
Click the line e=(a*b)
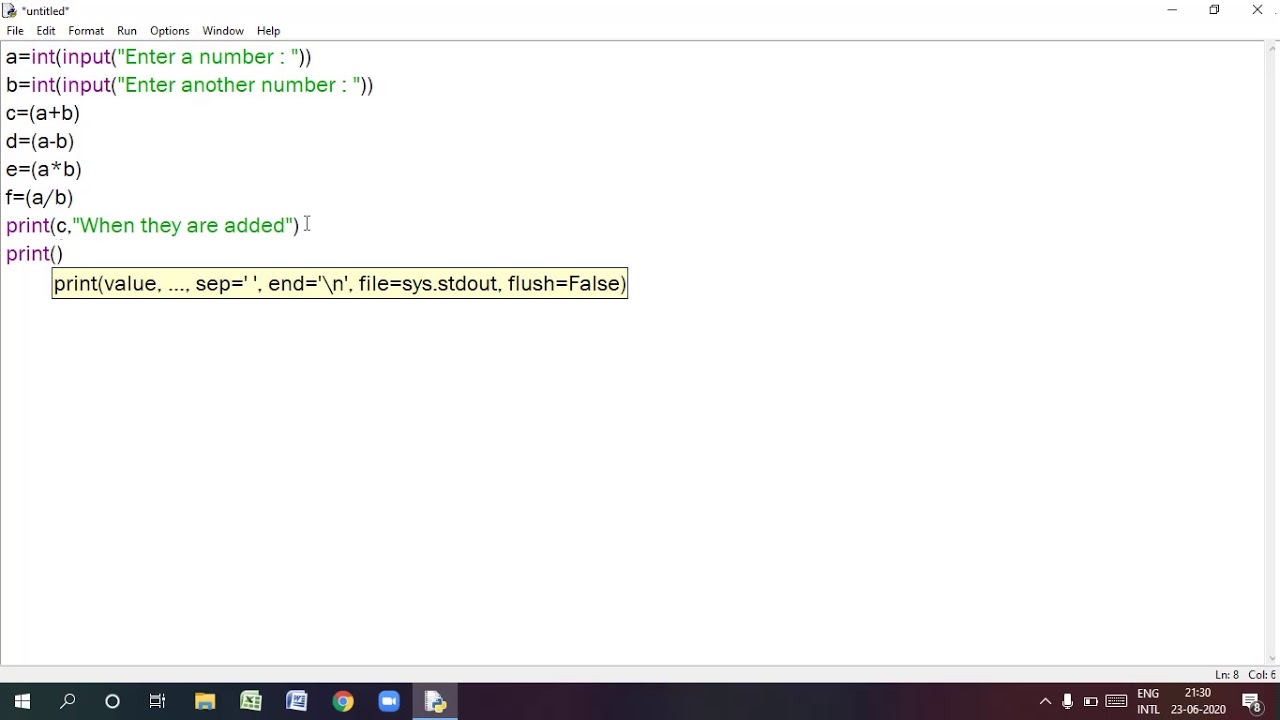coord(44,169)
